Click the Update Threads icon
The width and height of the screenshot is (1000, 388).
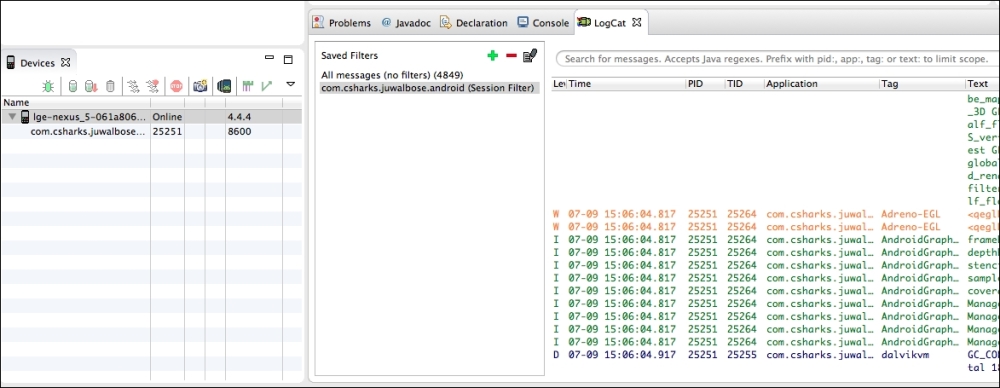(133, 86)
